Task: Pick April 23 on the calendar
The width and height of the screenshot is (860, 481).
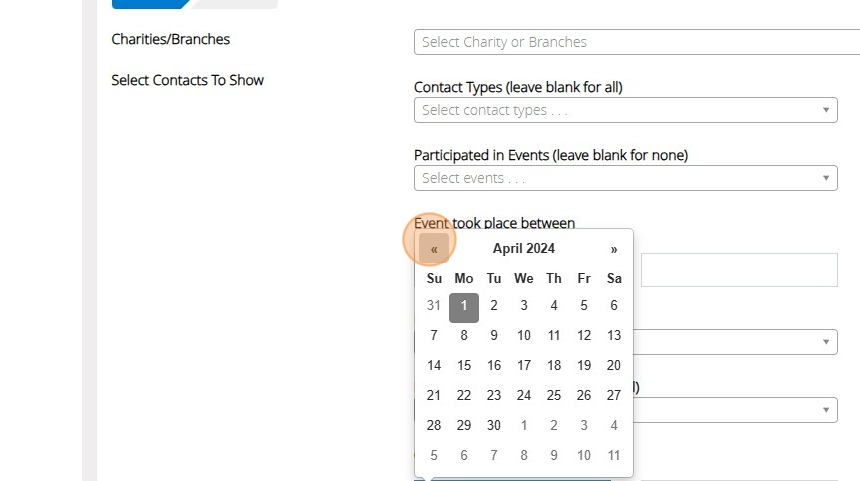Action: click(494, 396)
